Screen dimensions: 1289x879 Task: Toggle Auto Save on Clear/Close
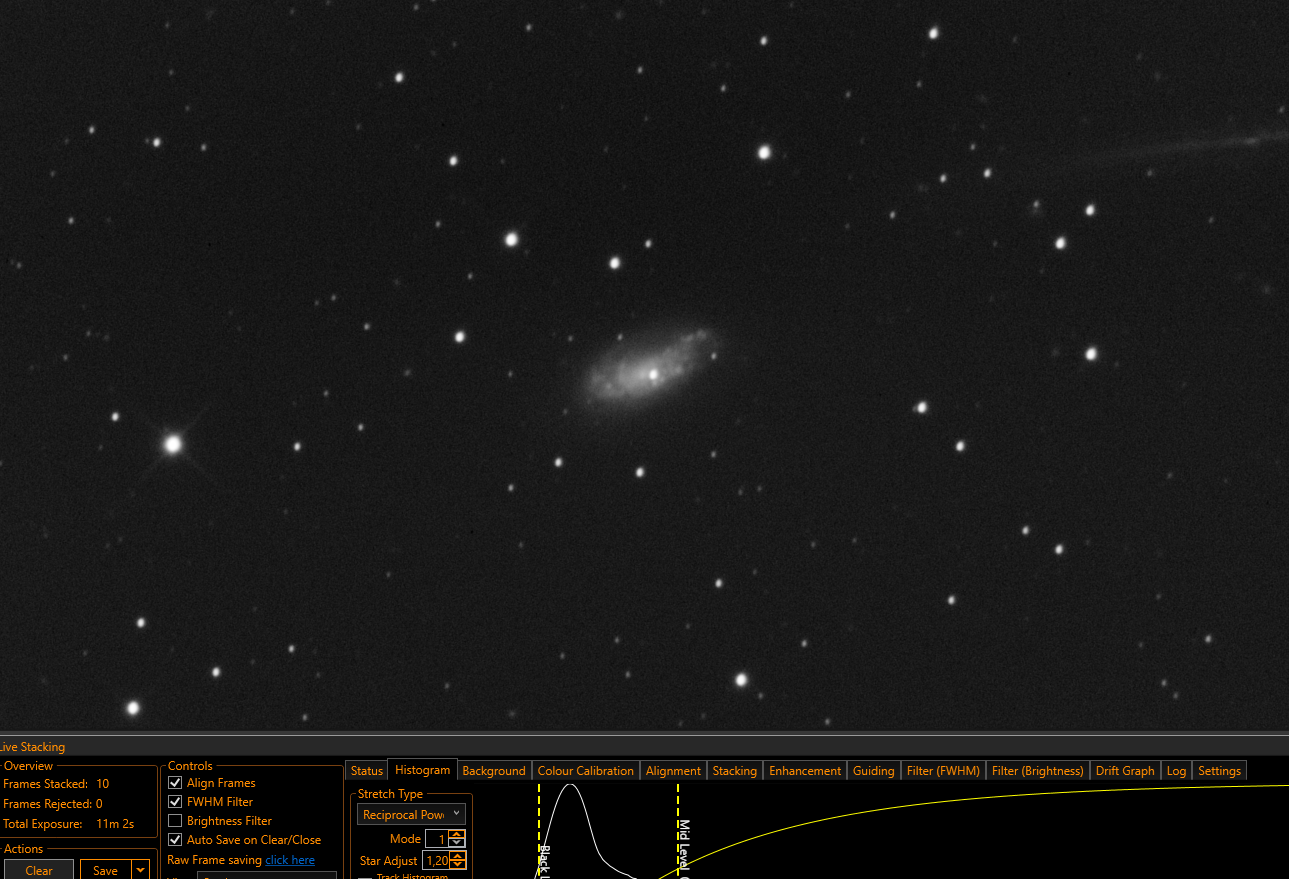175,840
